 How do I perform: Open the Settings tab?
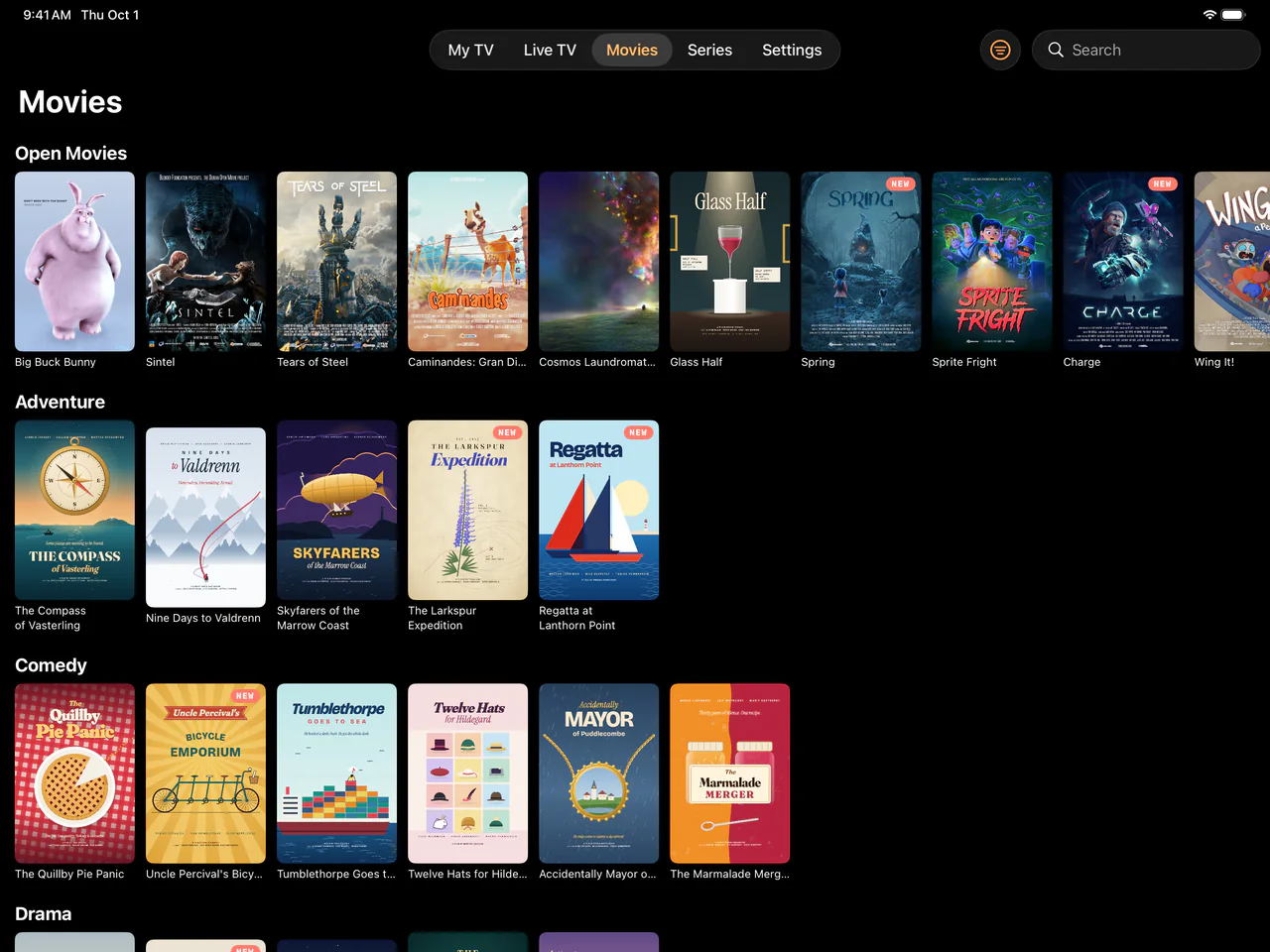[792, 50]
